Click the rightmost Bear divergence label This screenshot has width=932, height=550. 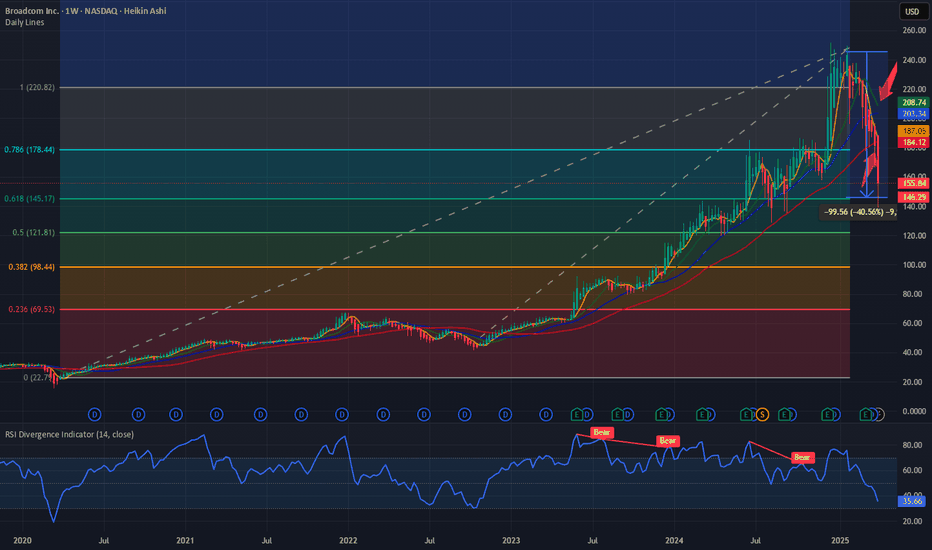[x=802, y=457]
